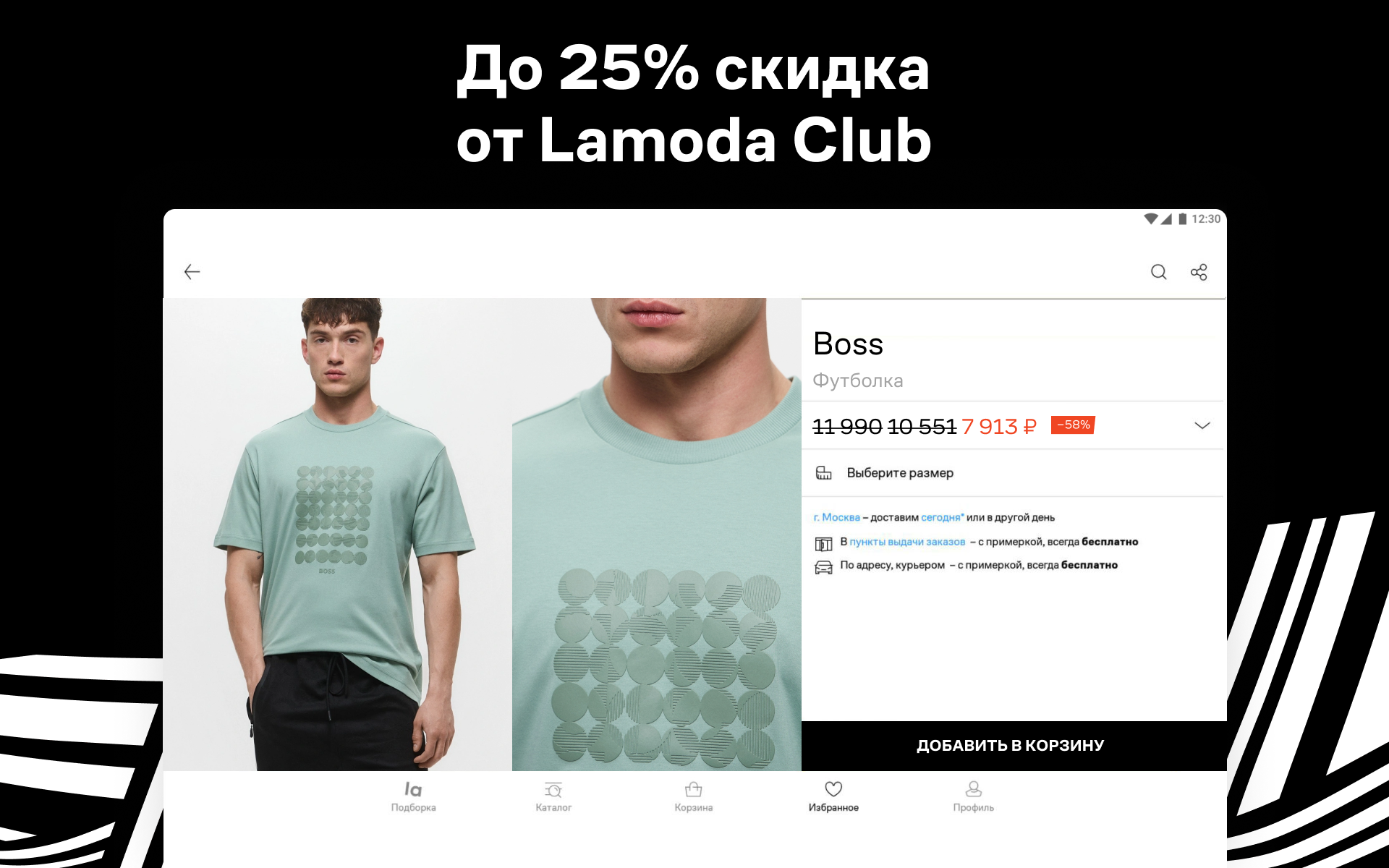The image size is (1389, 868).
Task: Follow the пункты выдачи заказов link
Action: pos(907,542)
